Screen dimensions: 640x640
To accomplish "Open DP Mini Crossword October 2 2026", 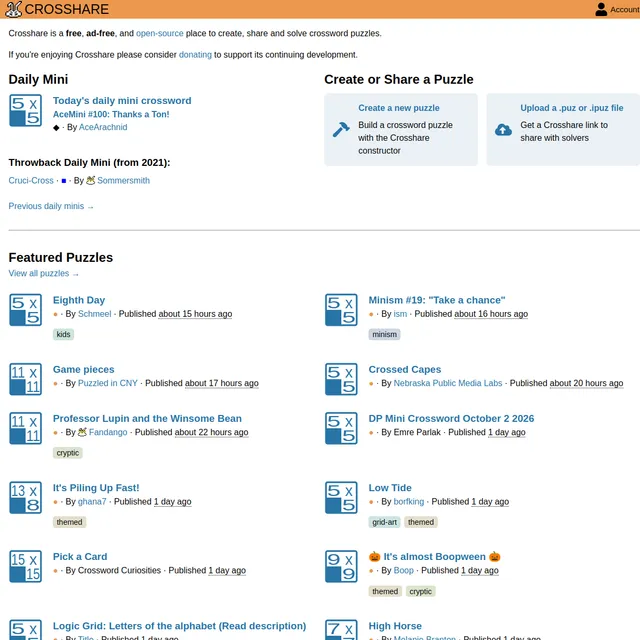I will click(x=451, y=419).
